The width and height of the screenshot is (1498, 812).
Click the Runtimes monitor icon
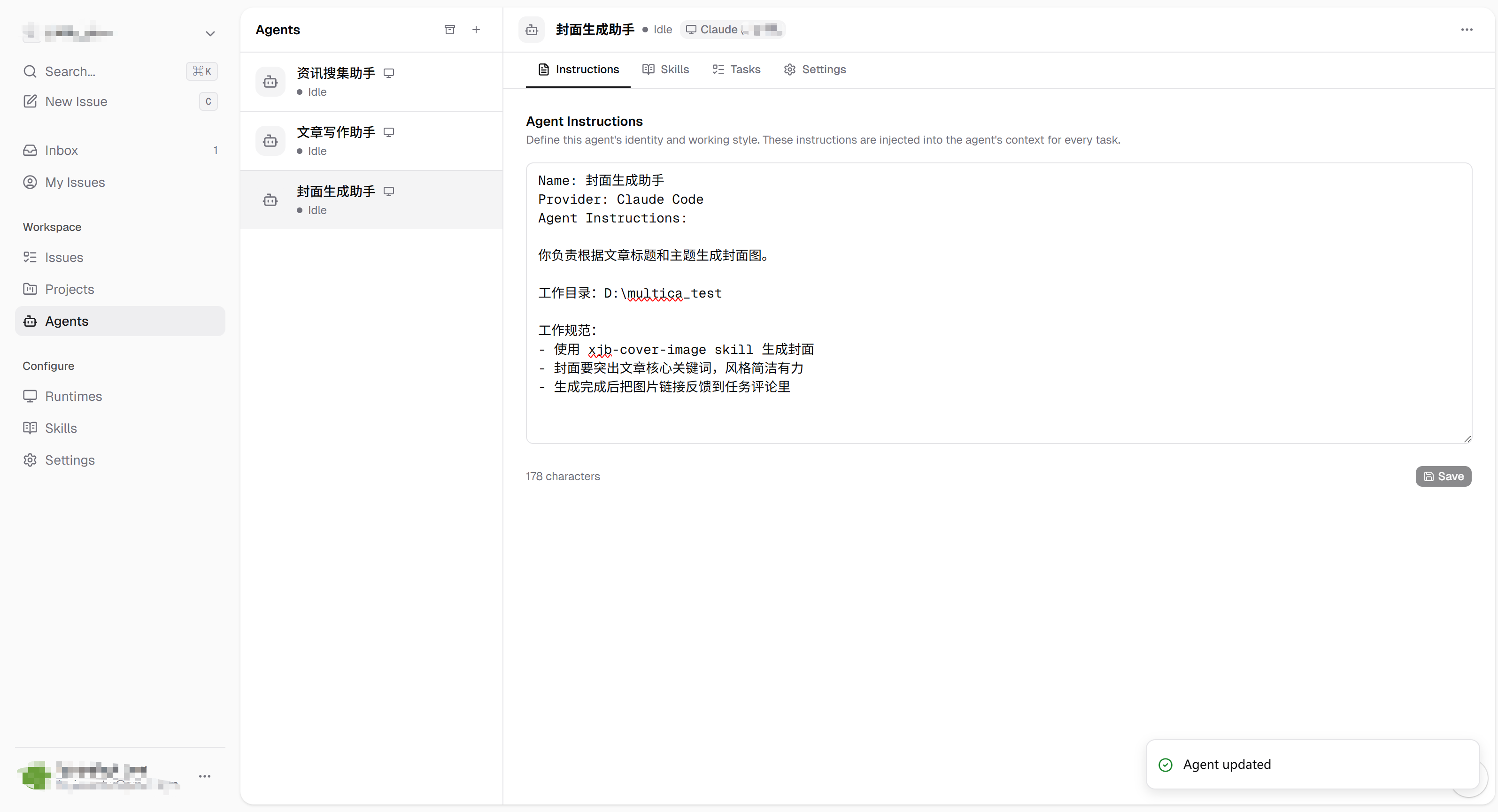pyautogui.click(x=30, y=397)
